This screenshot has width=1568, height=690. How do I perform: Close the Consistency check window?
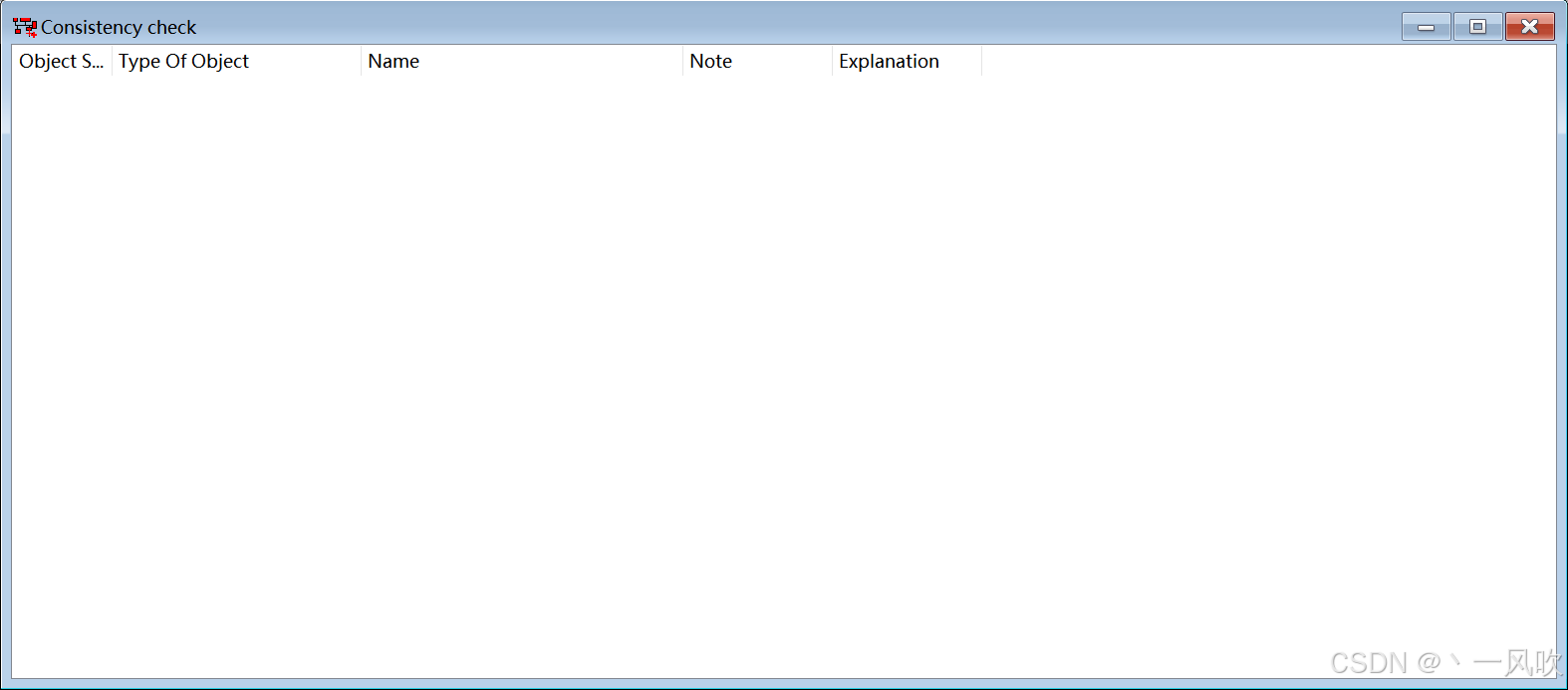pos(1530,27)
